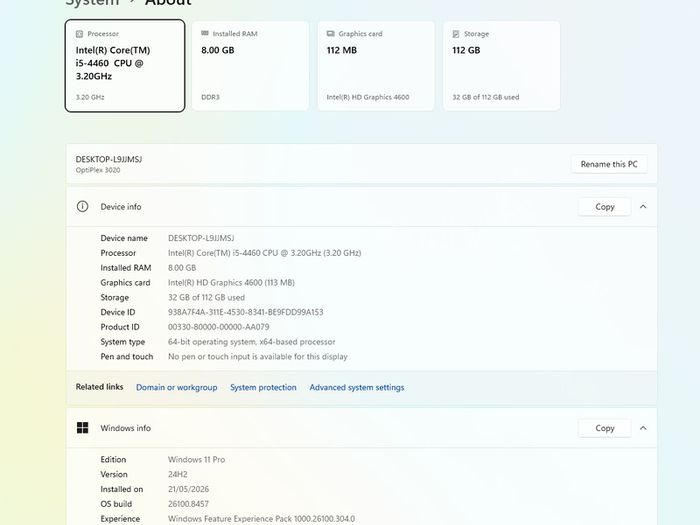Click the System type value text
The image size is (700, 525).
click(251, 342)
